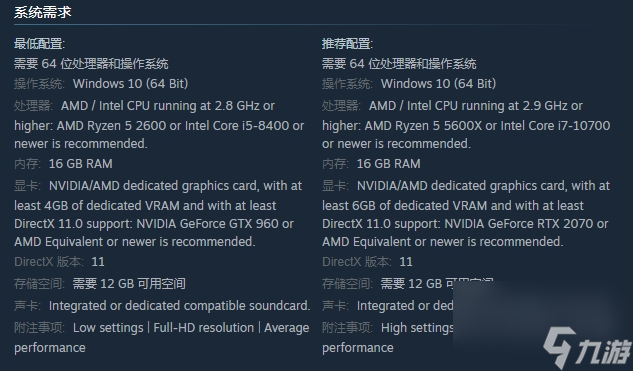Click the horizontal divider under 系统需求
Image resolution: width=633 pixels, height=371 pixels.
[x=303, y=25]
